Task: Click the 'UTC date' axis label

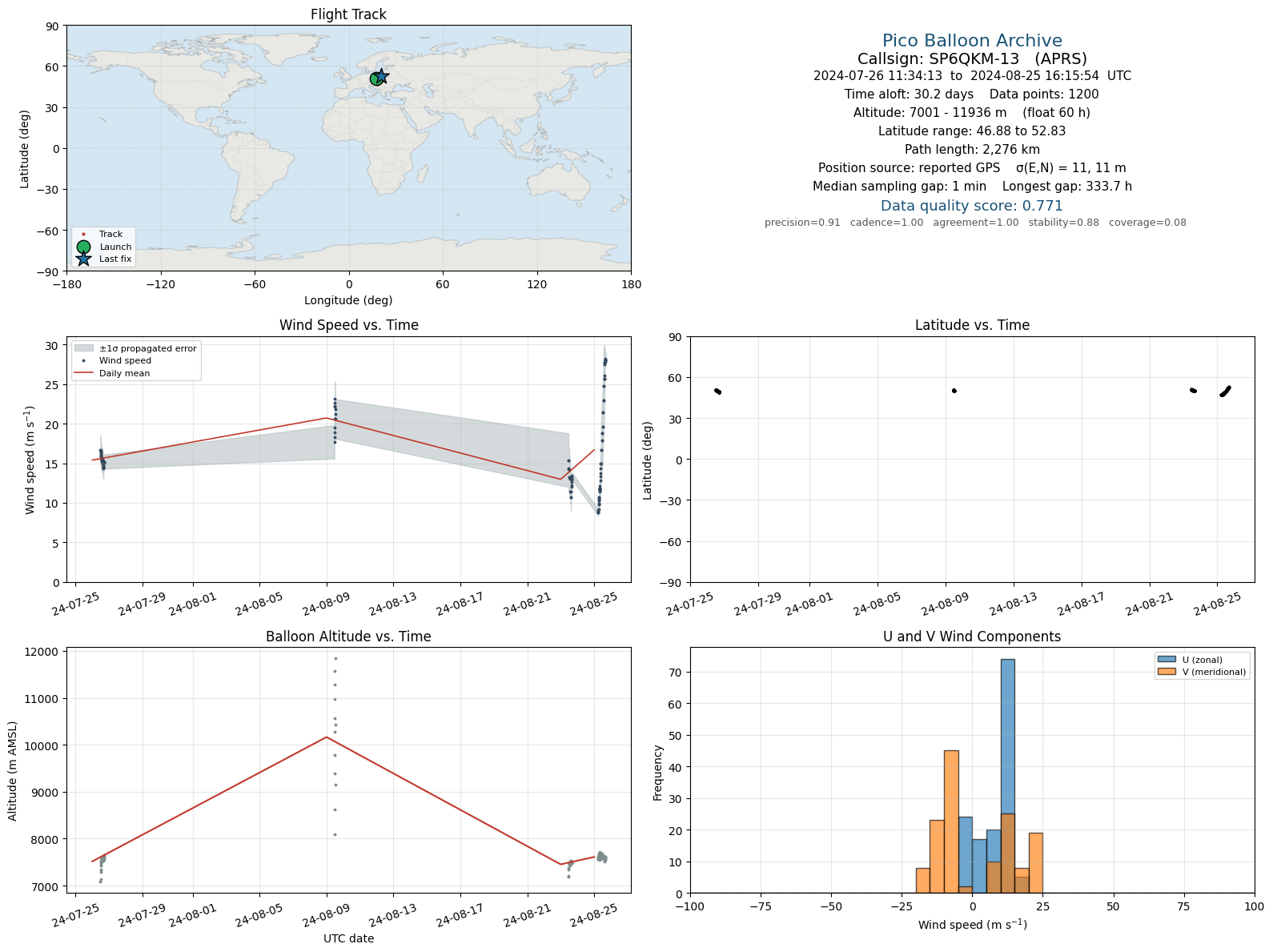Action: (x=348, y=938)
